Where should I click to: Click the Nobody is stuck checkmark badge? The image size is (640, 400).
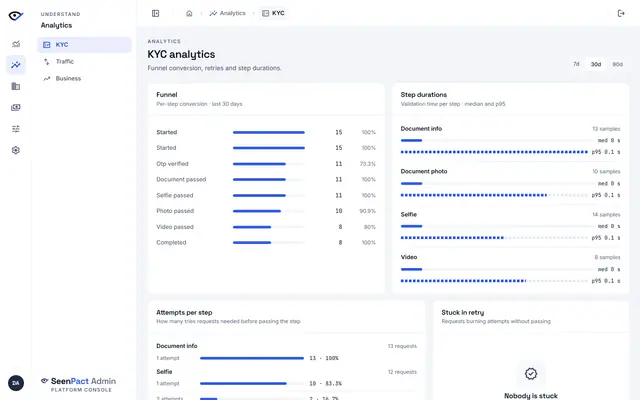click(531, 373)
